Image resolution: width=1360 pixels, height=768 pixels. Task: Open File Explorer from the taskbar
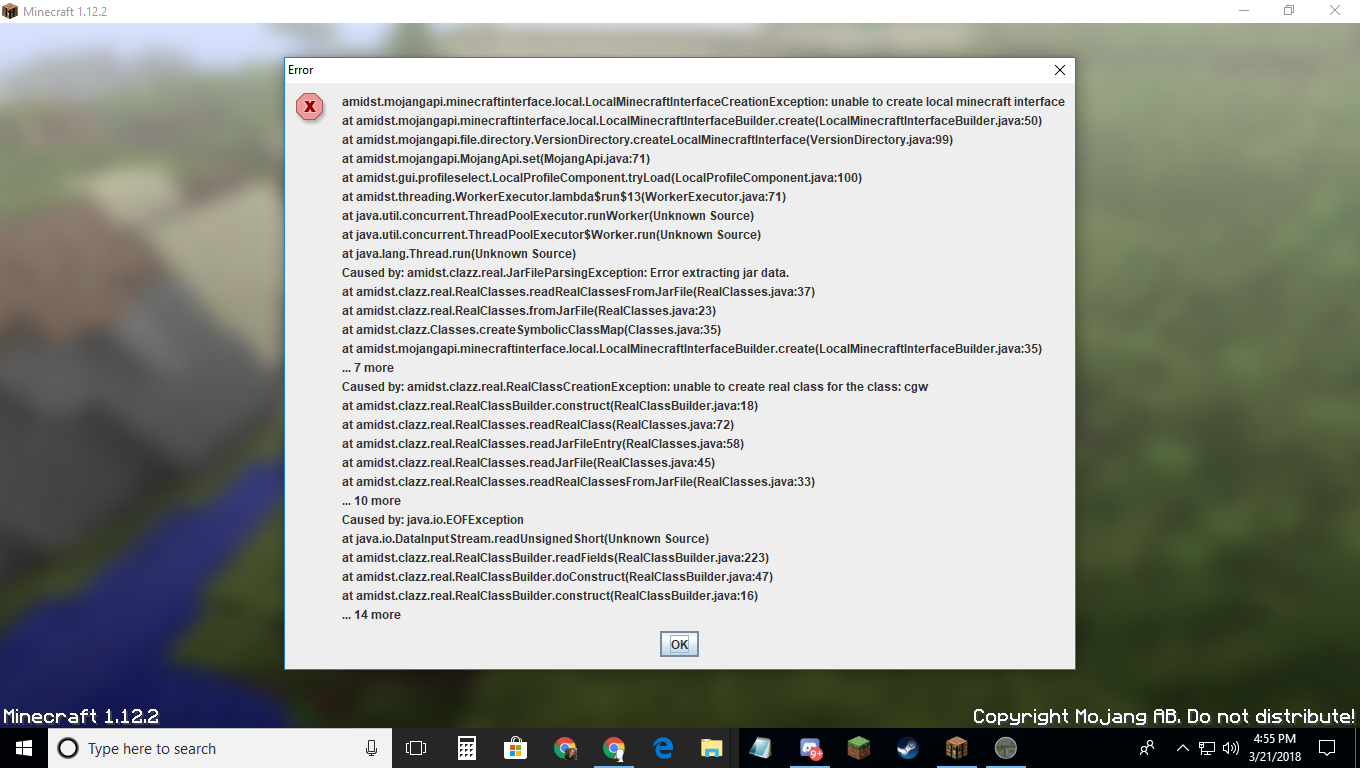tap(711, 747)
